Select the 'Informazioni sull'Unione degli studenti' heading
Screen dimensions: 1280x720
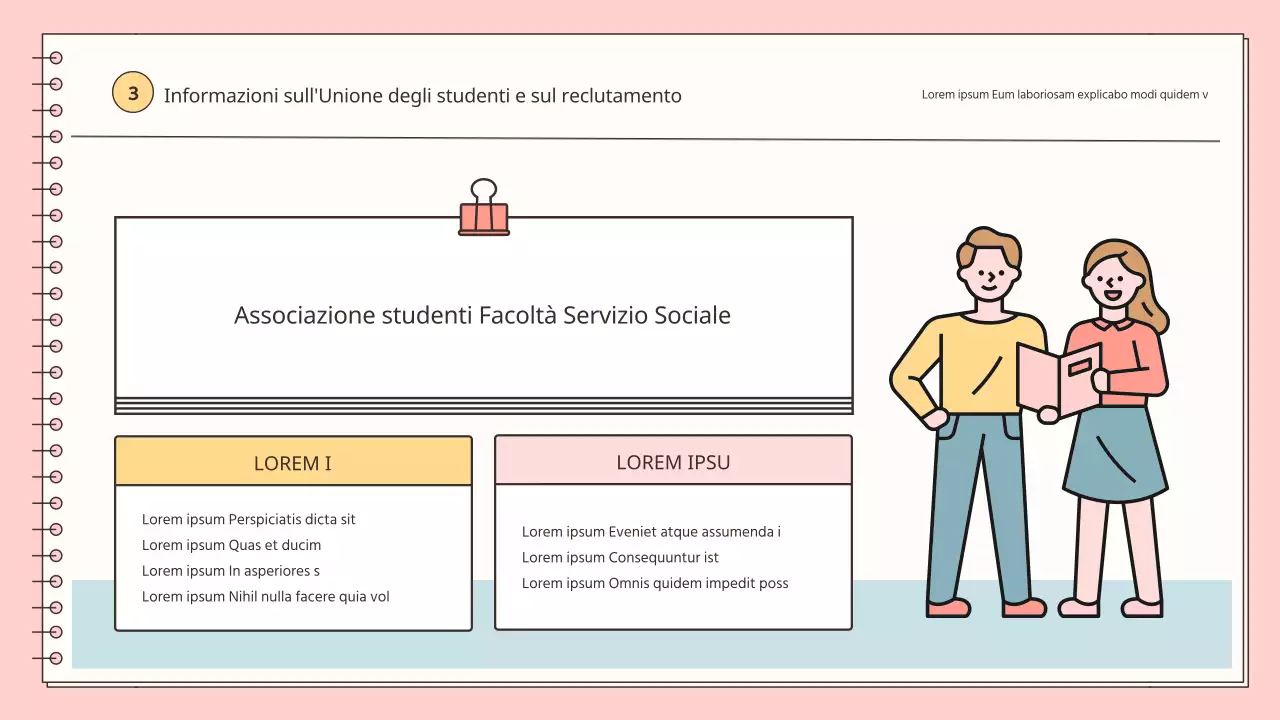pos(422,96)
